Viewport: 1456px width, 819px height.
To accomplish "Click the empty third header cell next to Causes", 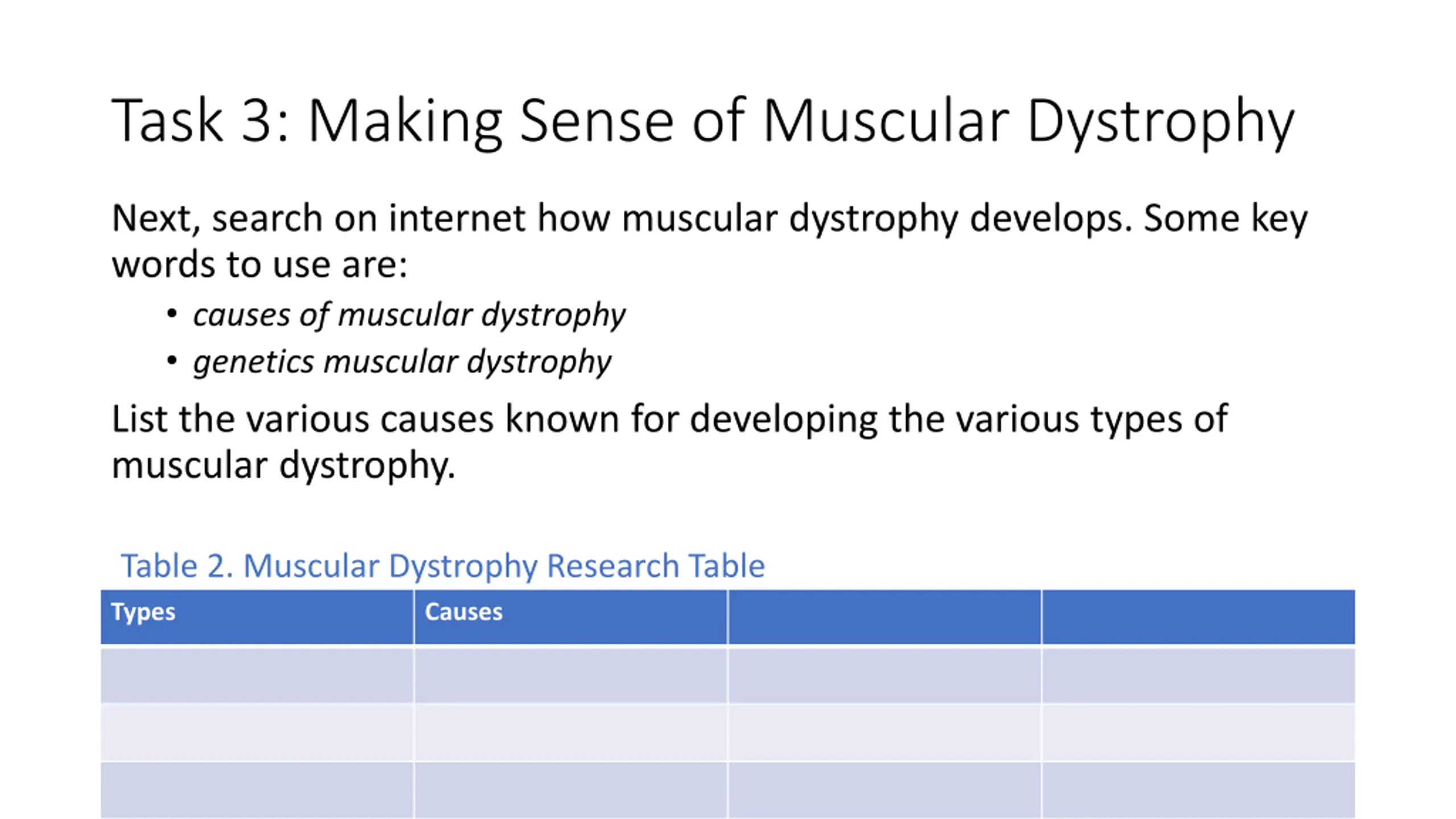I will 884,617.
